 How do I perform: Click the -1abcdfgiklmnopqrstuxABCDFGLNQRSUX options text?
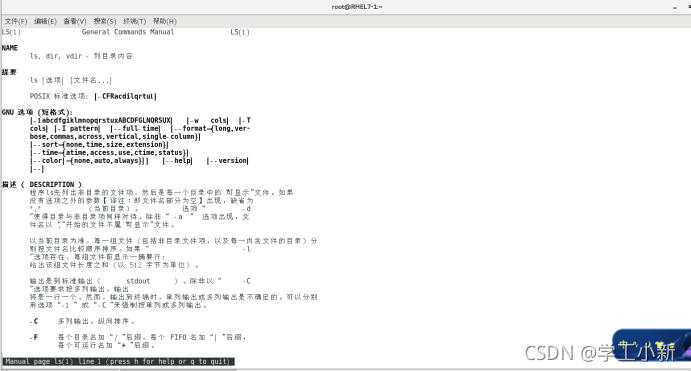click(x=101, y=120)
